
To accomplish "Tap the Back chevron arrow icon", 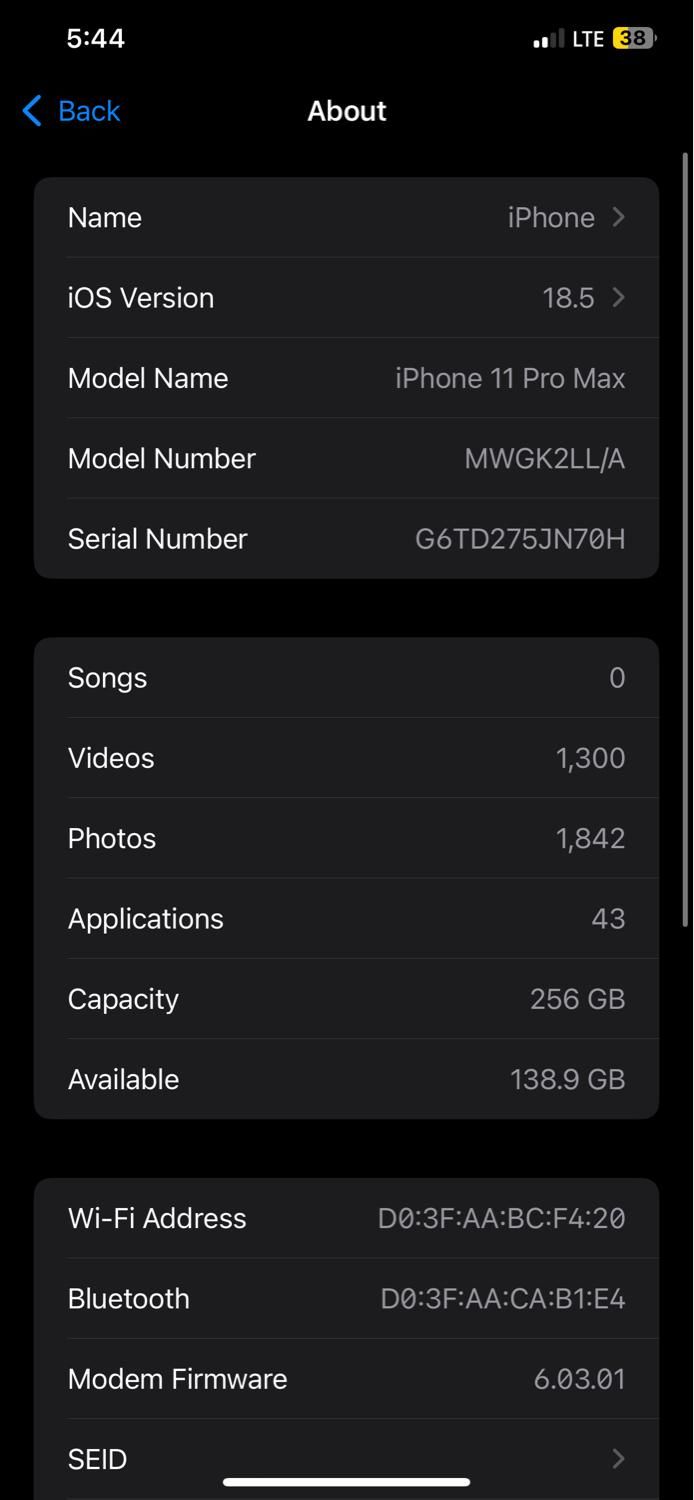I will click(x=32, y=111).
